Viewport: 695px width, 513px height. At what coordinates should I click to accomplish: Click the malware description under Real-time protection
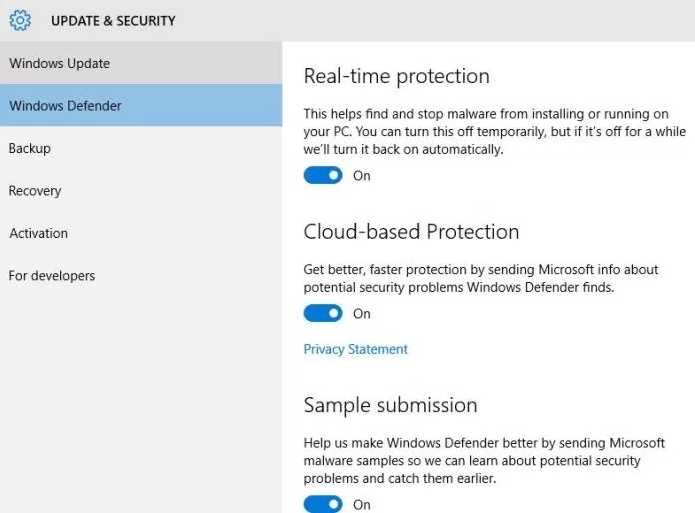pos(495,132)
